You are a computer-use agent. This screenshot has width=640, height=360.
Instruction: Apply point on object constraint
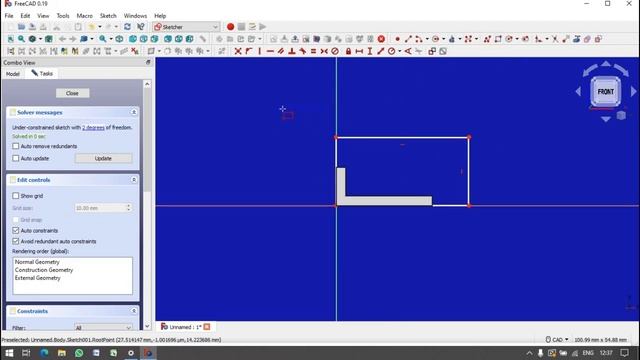[249, 51]
